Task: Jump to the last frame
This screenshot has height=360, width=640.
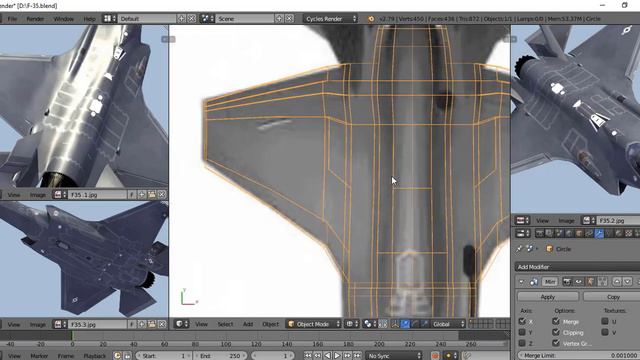Action: pos(357,356)
